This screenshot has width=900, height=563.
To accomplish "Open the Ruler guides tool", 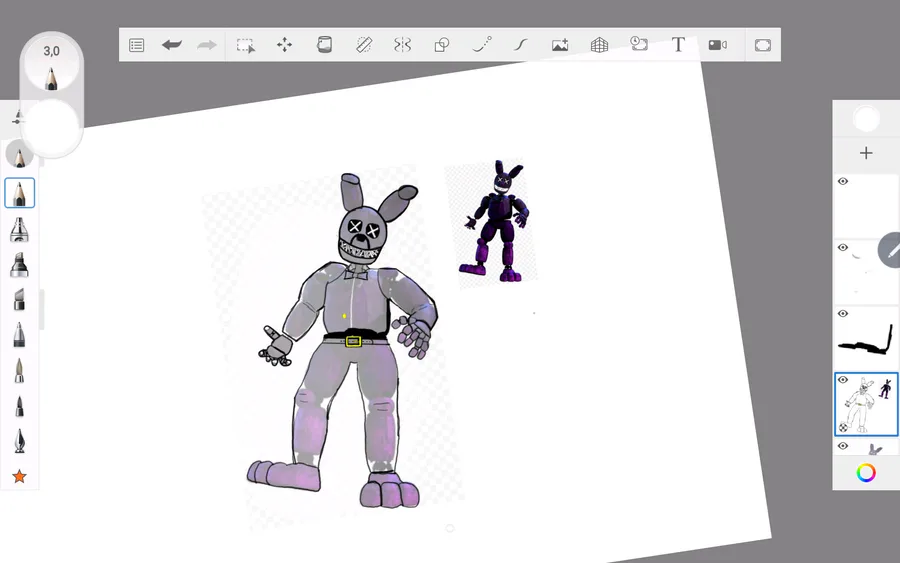I will click(364, 45).
